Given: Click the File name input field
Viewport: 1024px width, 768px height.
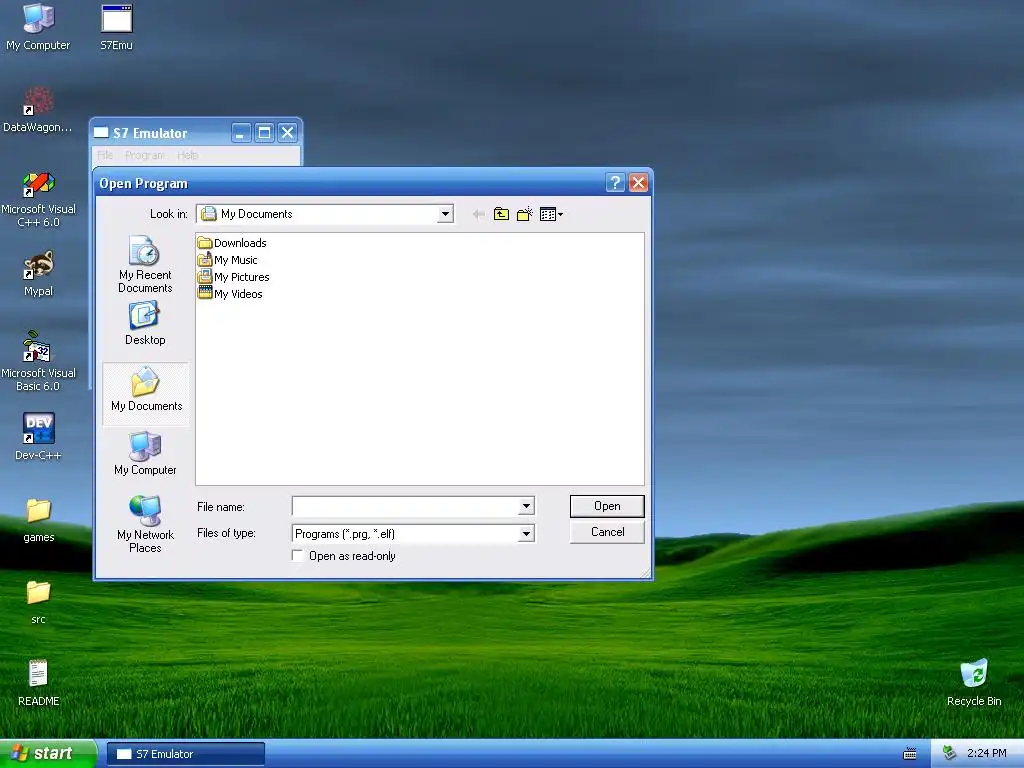Looking at the screenshot, I should (x=406, y=505).
